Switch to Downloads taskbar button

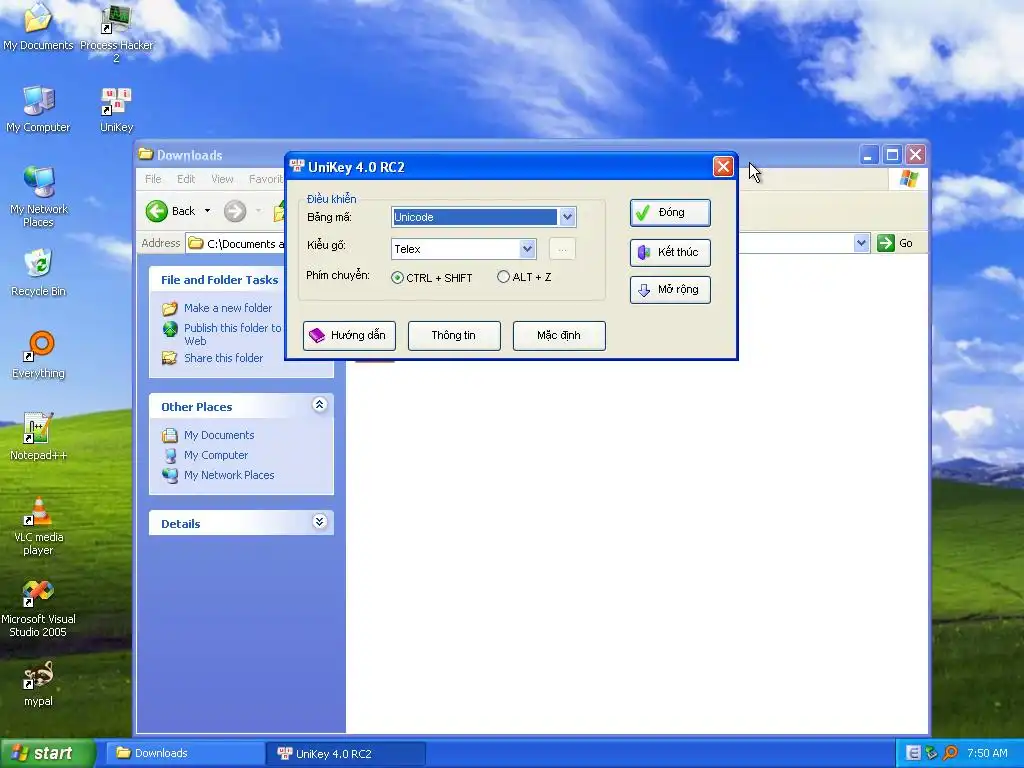(184, 753)
